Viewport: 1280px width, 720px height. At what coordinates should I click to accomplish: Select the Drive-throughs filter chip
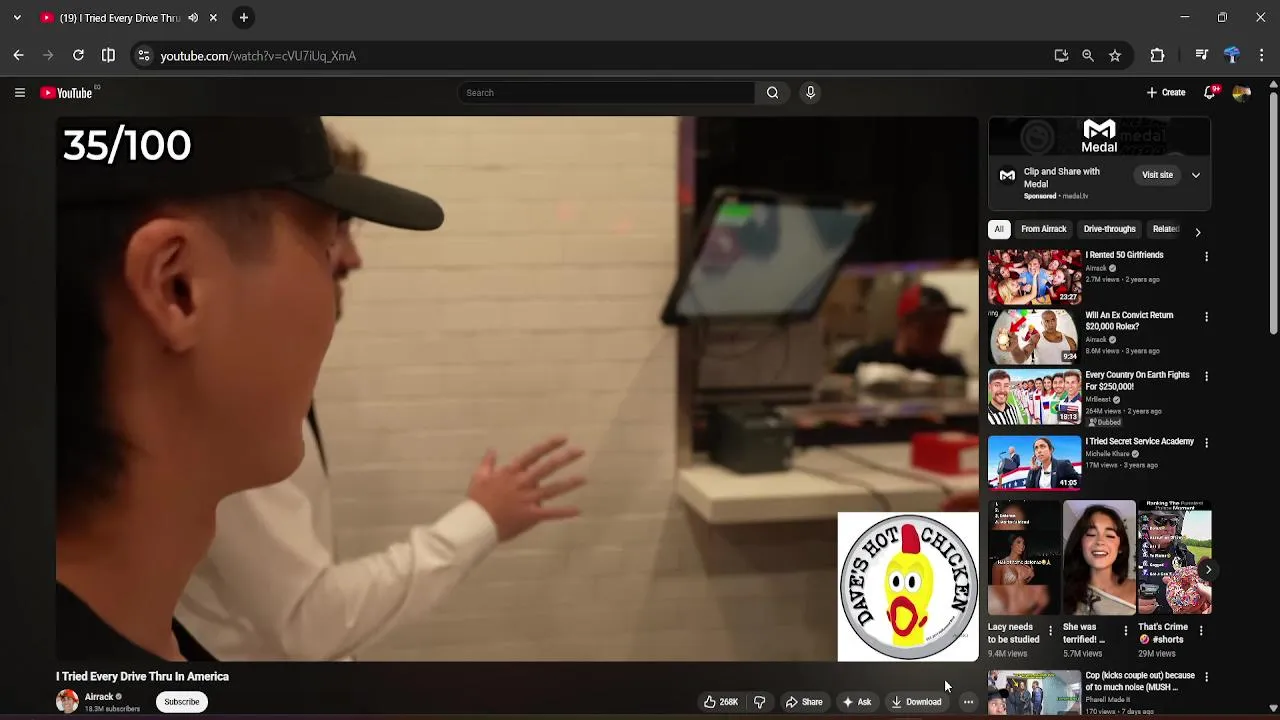[1109, 229]
